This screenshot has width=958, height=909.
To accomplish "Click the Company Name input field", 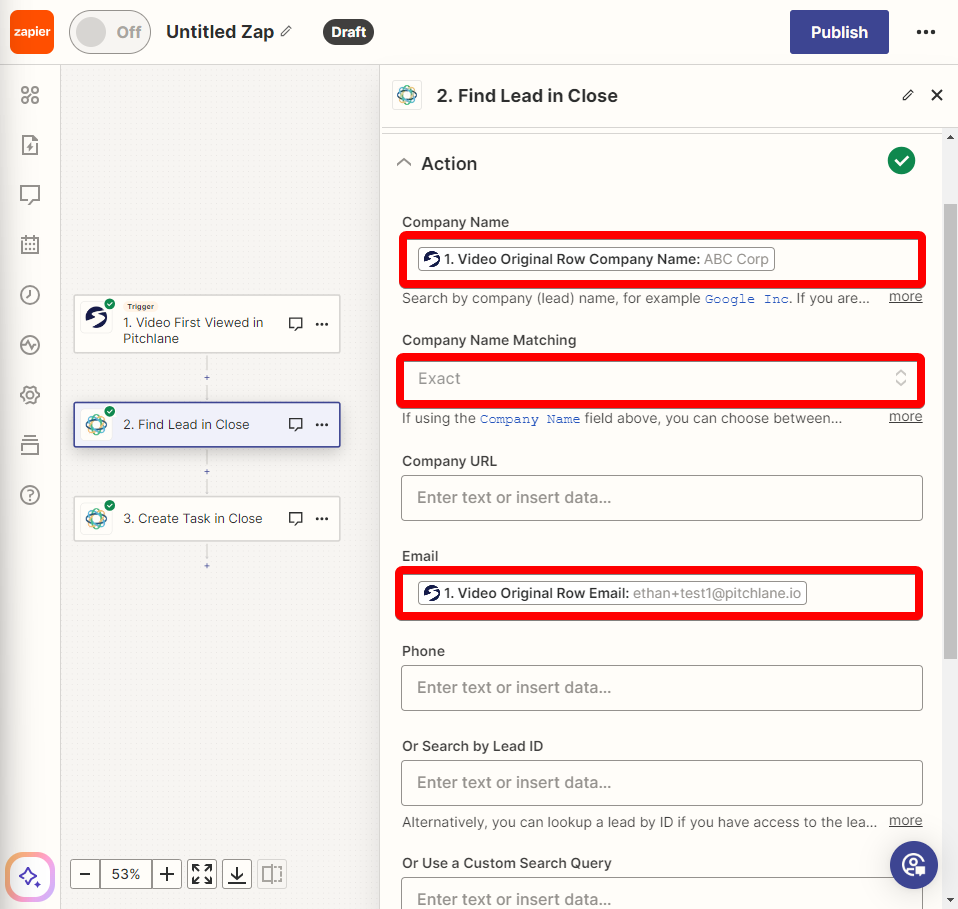I will 662,260.
